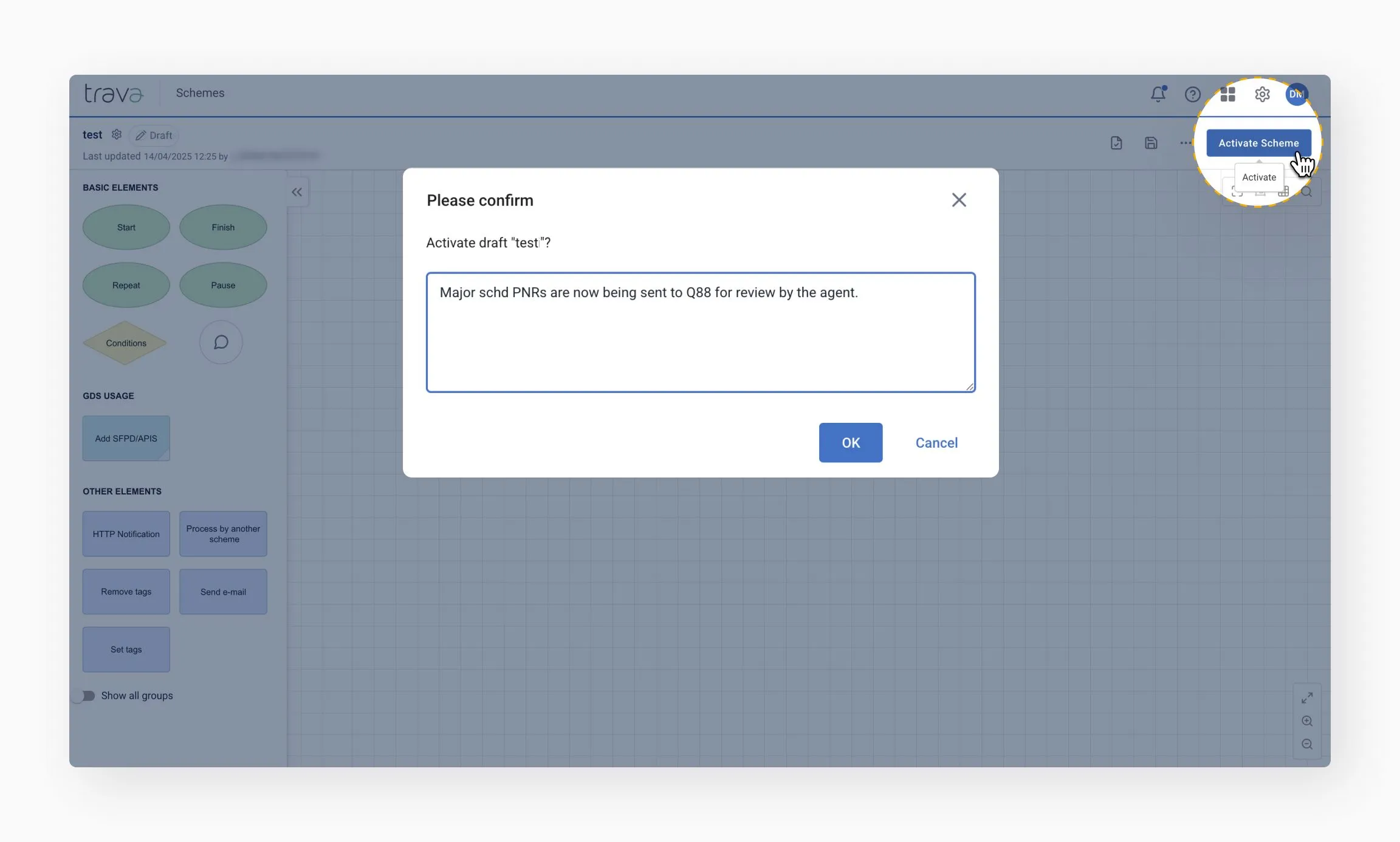Open the DM user avatar menu
Viewport: 1400px width, 842px height.
[1296, 94]
